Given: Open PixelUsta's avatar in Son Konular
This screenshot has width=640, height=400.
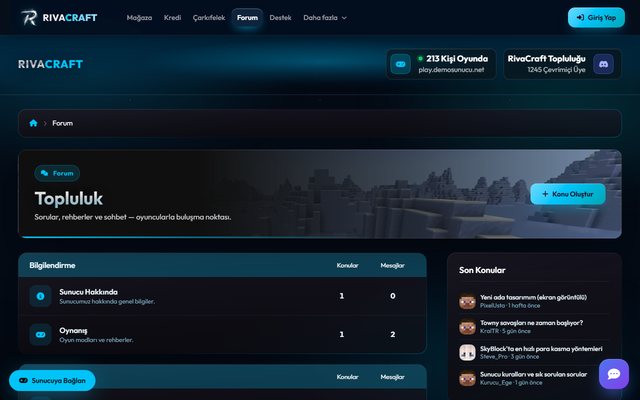Looking at the screenshot, I should point(467,302).
